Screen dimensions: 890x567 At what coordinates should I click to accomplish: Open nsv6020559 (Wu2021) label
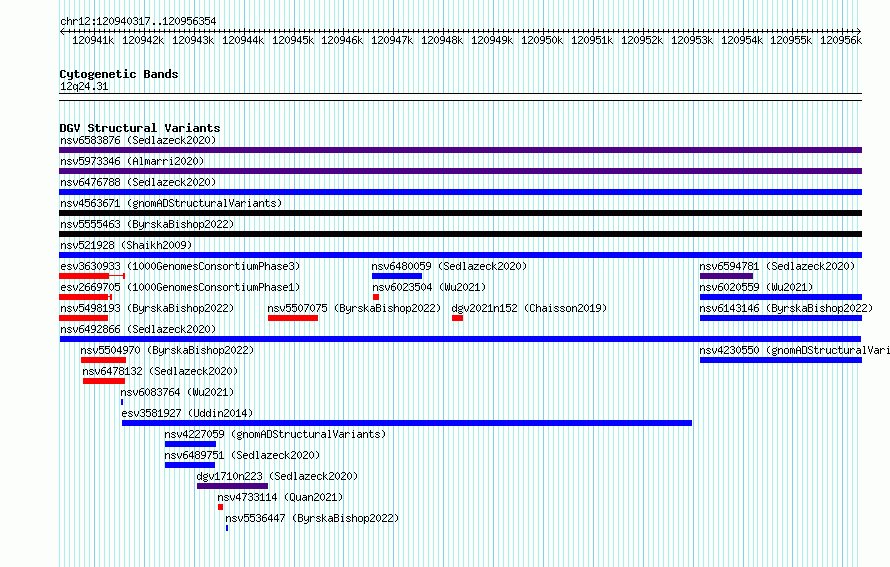click(756, 287)
